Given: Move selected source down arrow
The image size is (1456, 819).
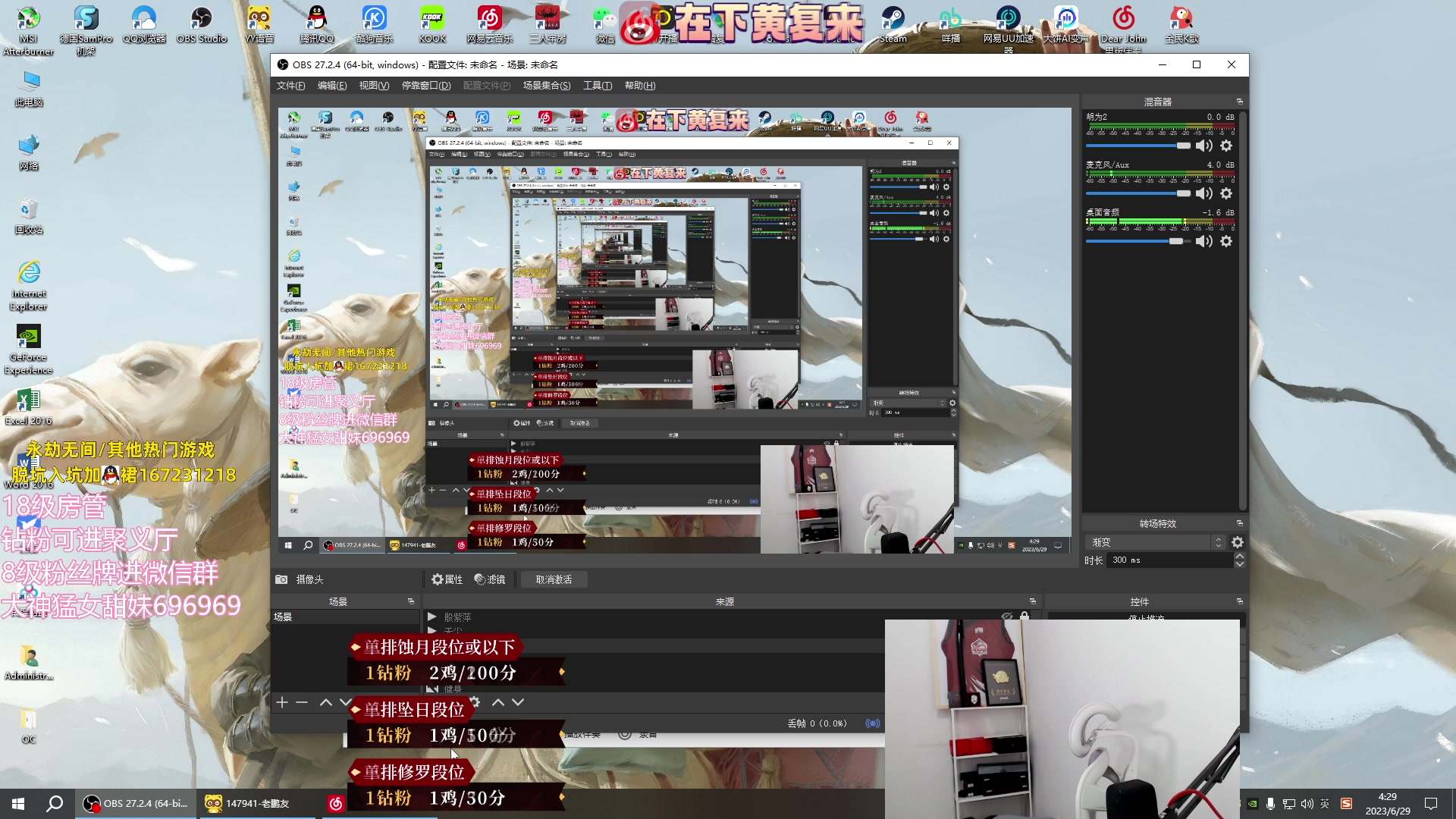Looking at the screenshot, I should (x=518, y=702).
